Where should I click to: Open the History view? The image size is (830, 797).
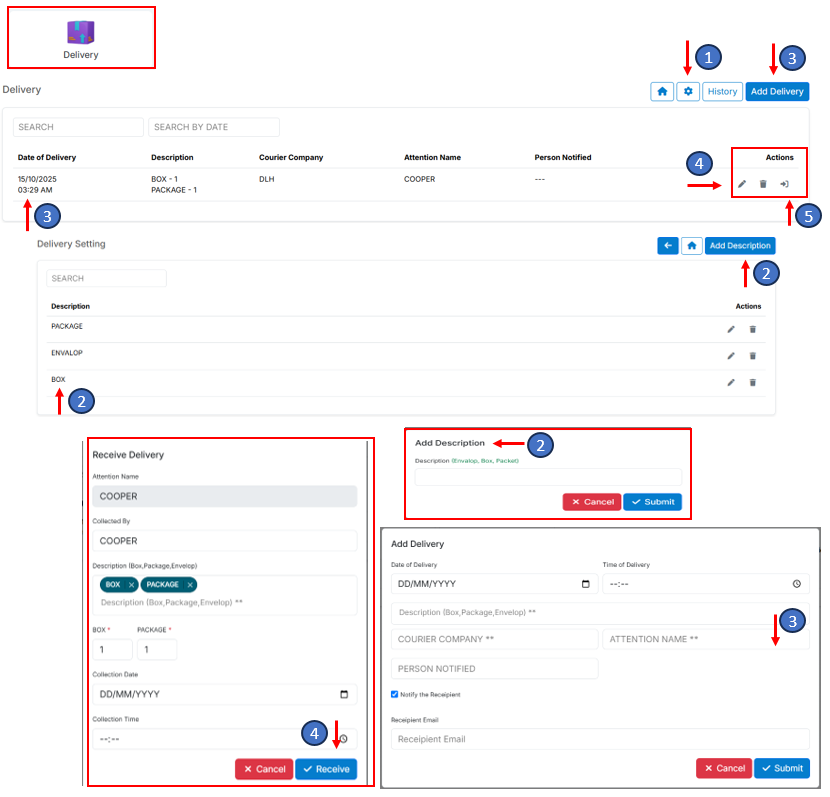[x=721, y=92]
